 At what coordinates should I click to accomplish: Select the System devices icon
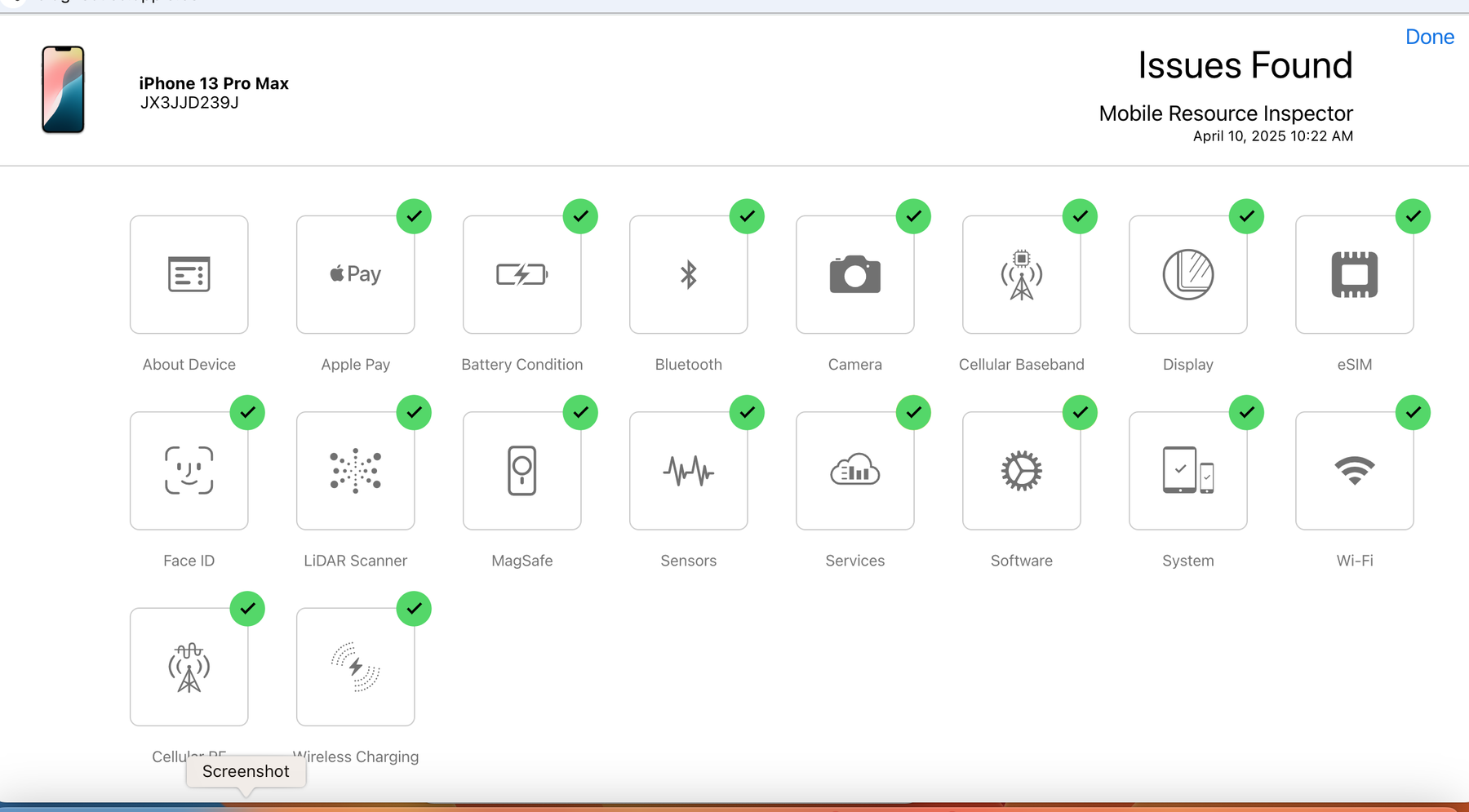[1187, 471]
